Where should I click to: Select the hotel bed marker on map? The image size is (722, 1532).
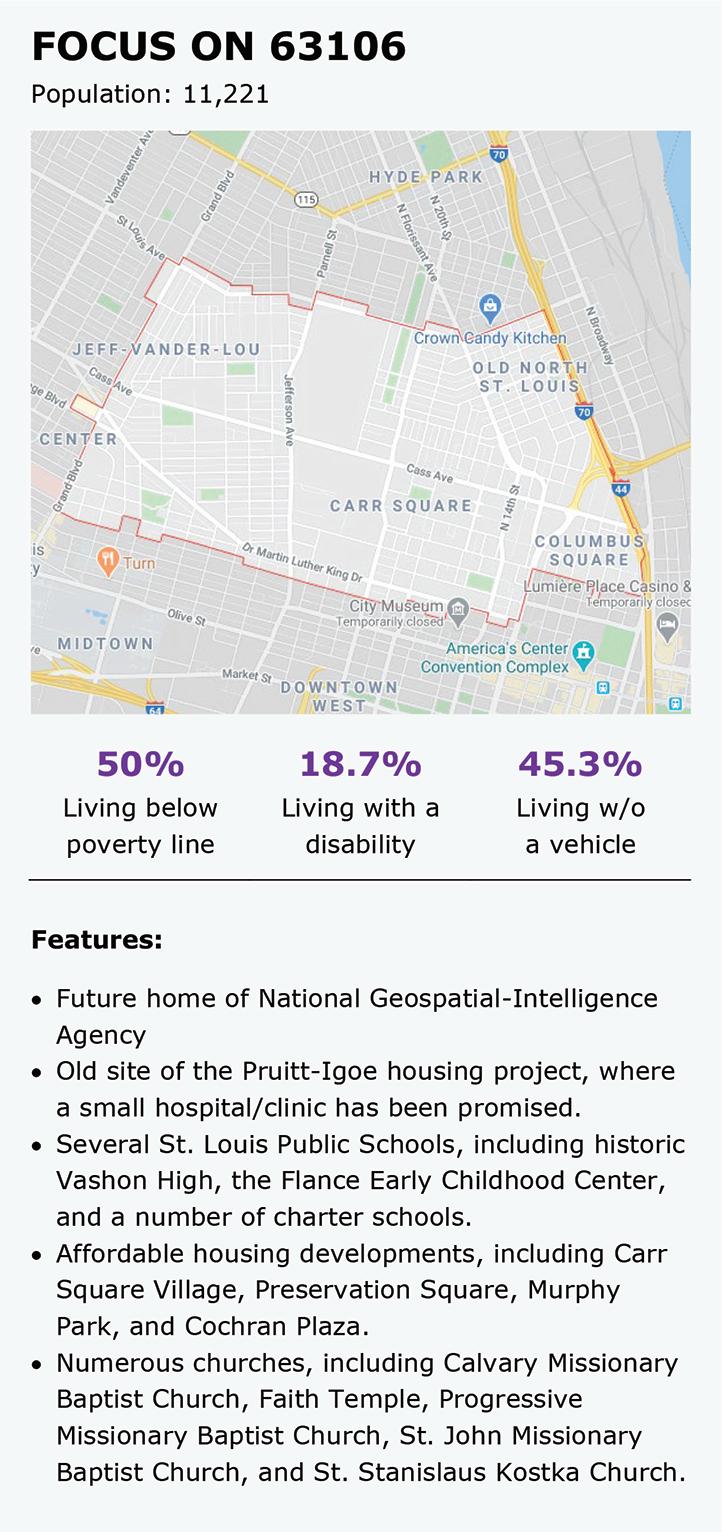(x=668, y=627)
